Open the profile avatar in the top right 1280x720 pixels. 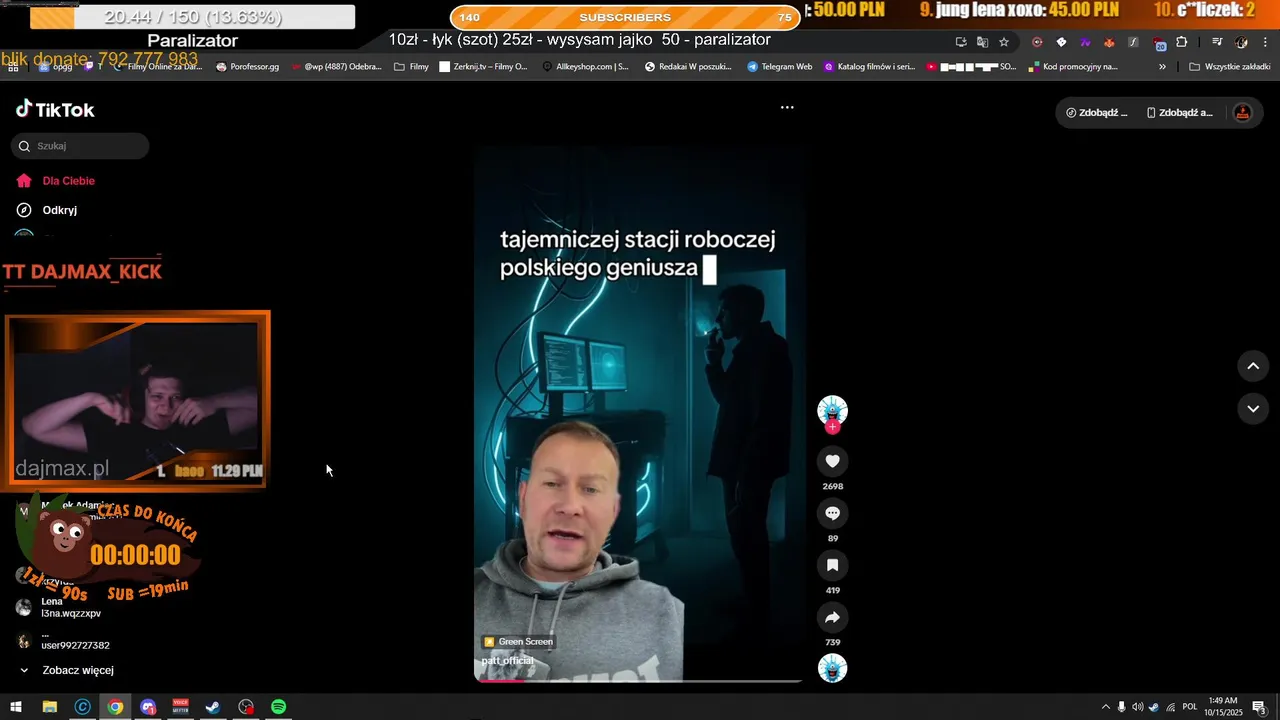(1242, 113)
